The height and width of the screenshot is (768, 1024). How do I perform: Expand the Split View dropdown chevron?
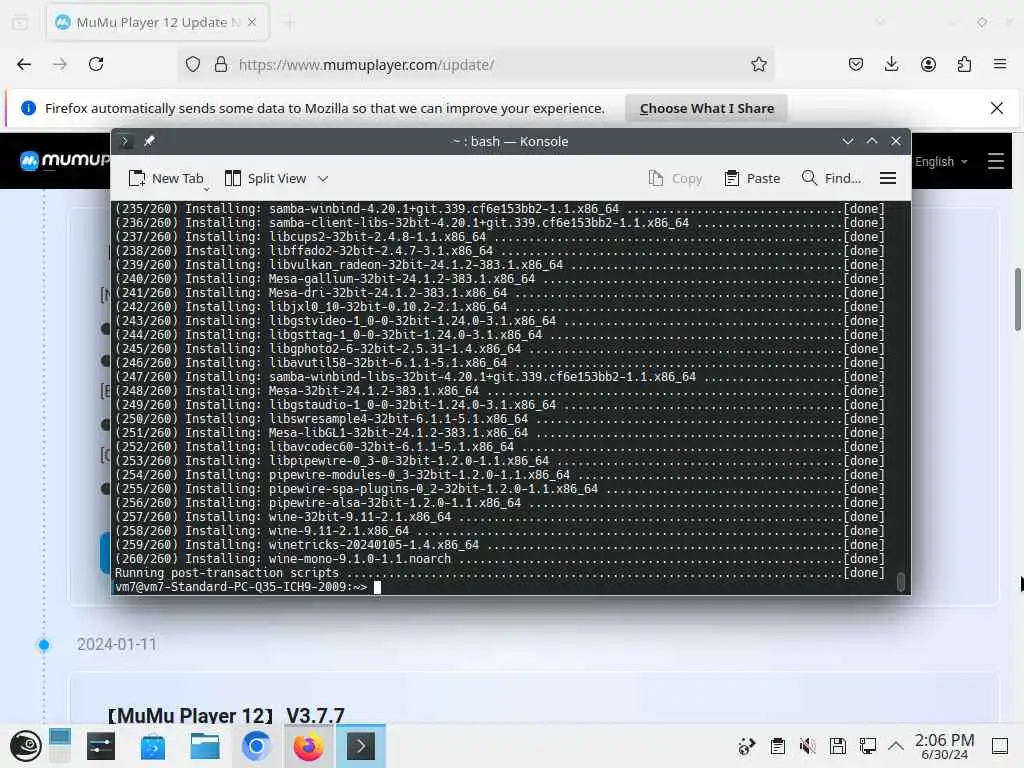click(x=323, y=178)
